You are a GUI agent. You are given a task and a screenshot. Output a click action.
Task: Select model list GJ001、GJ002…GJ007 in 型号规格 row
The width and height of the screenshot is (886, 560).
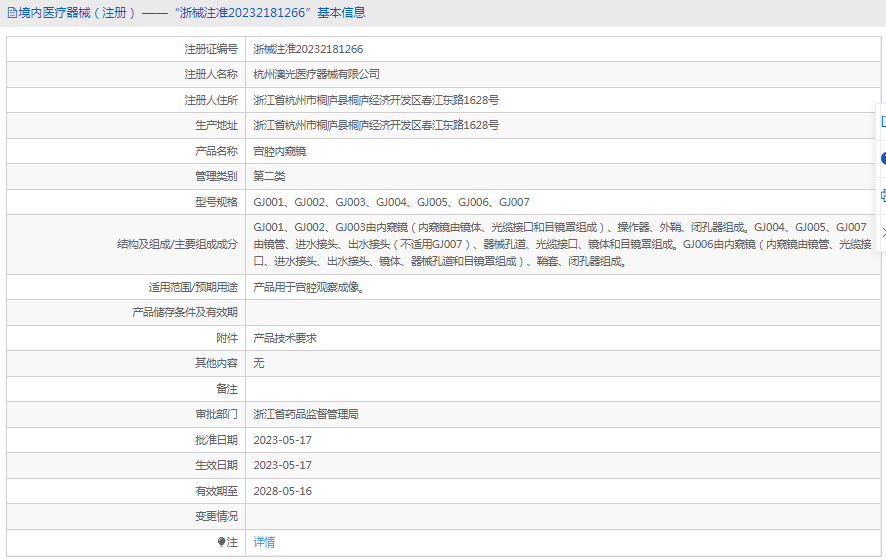click(x=391, y=202)
